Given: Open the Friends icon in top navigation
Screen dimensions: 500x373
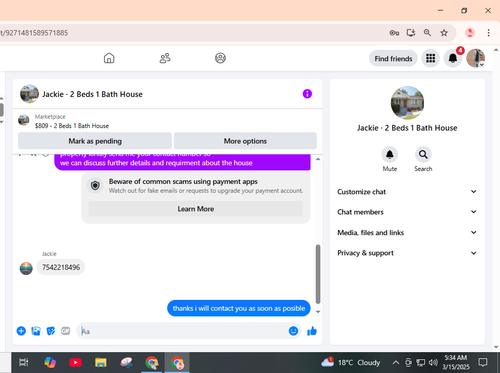Looking at the screenshot, I should [165, 58].
